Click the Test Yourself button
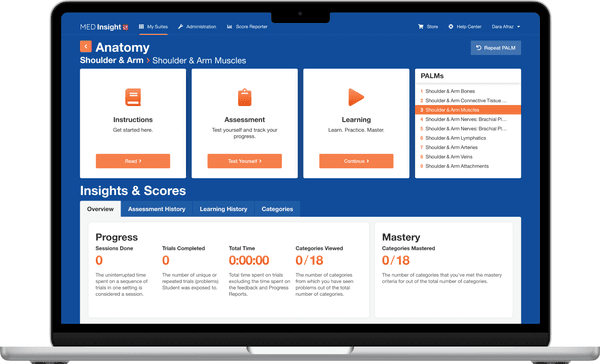The image size is (600, 364). [x=245, y=161]
